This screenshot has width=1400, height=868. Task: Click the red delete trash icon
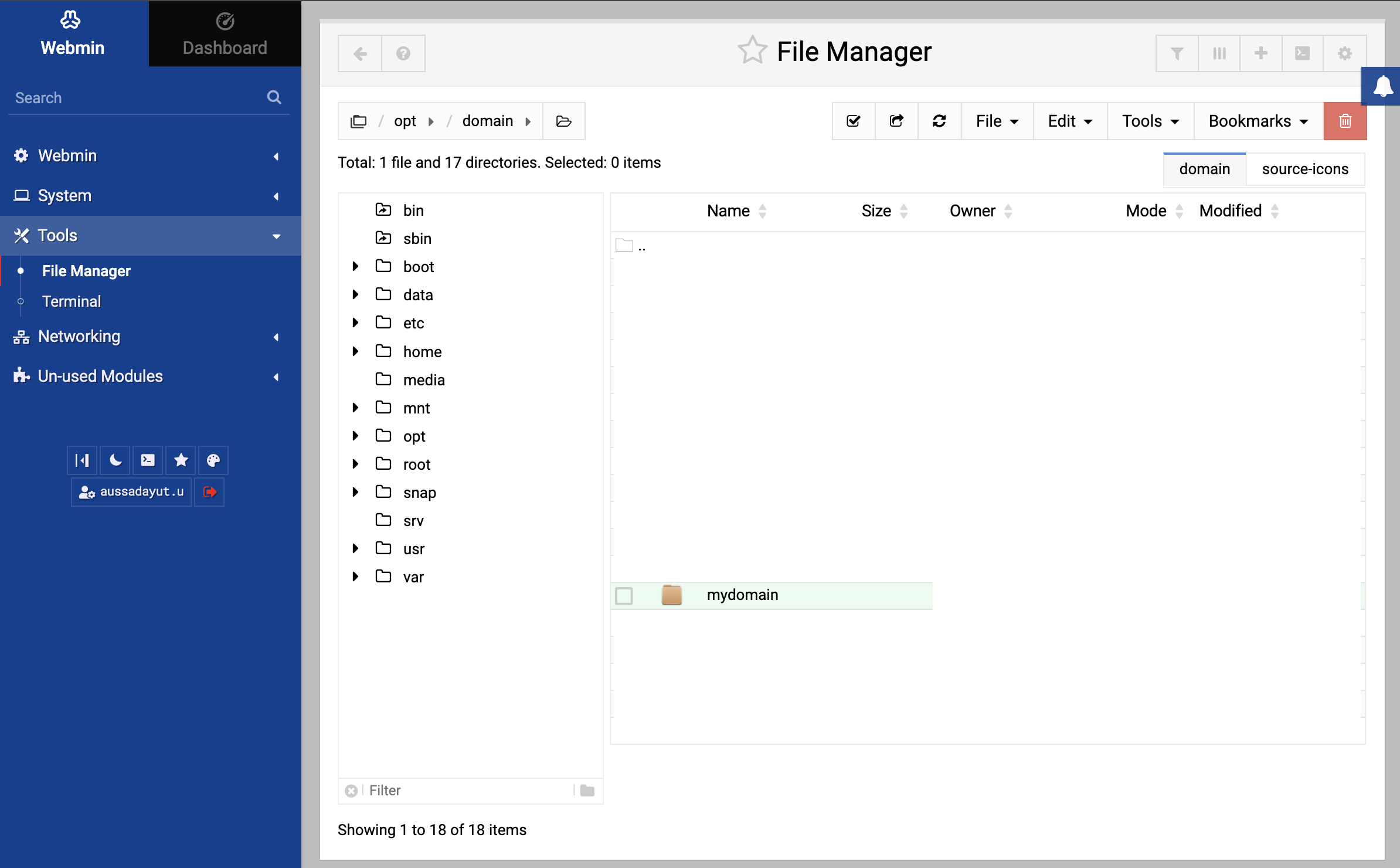pyautogui.click(x=1345, y=121)
